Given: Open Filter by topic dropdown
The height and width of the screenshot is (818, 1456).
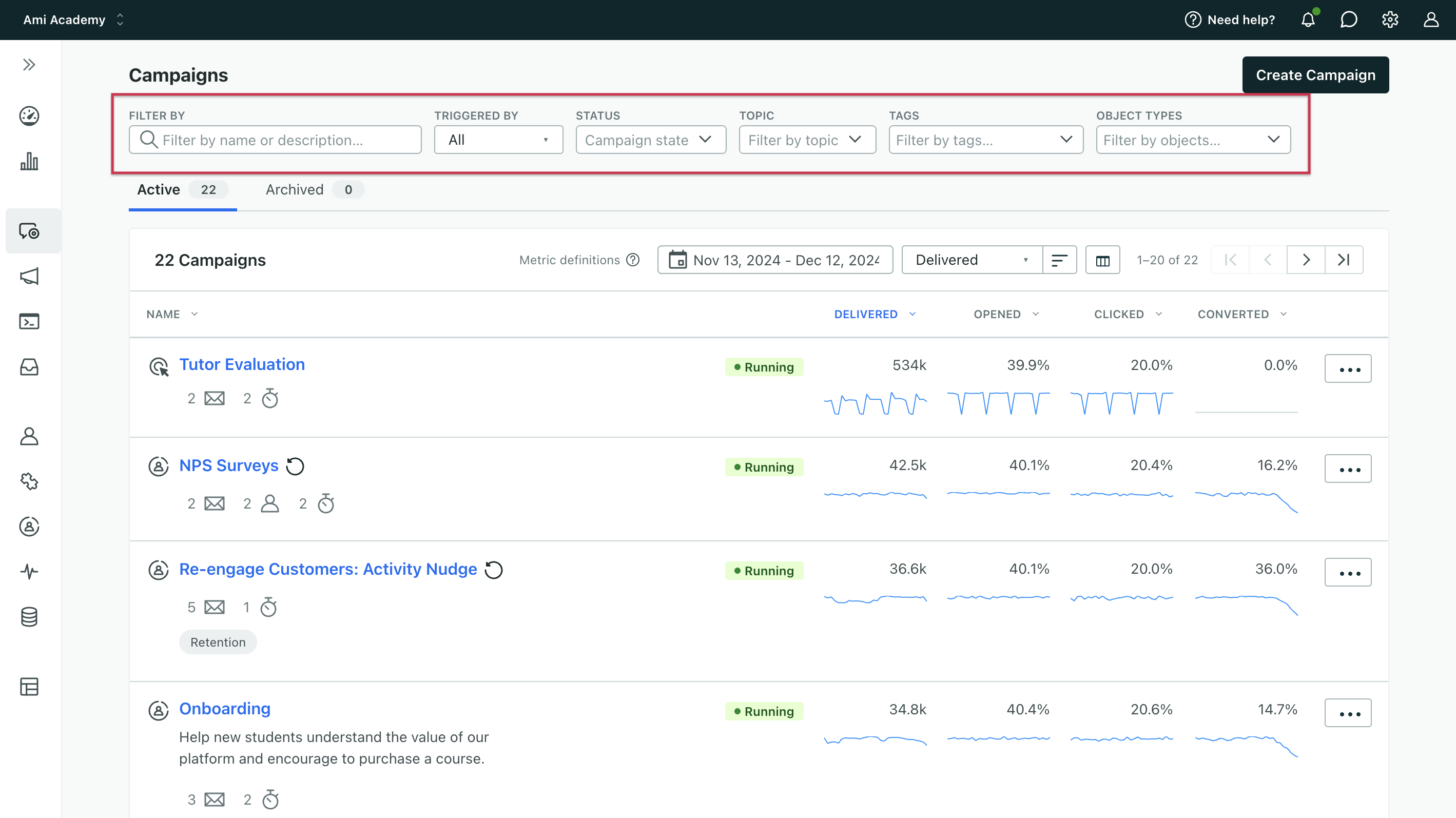Looking at the screenshot, I should (807, 140).
